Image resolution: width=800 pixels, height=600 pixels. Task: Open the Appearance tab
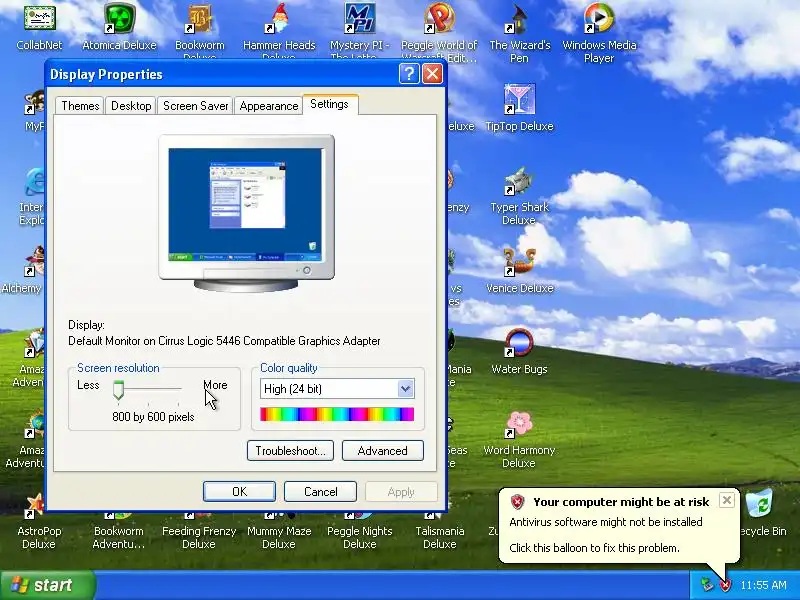click(268, 106)
